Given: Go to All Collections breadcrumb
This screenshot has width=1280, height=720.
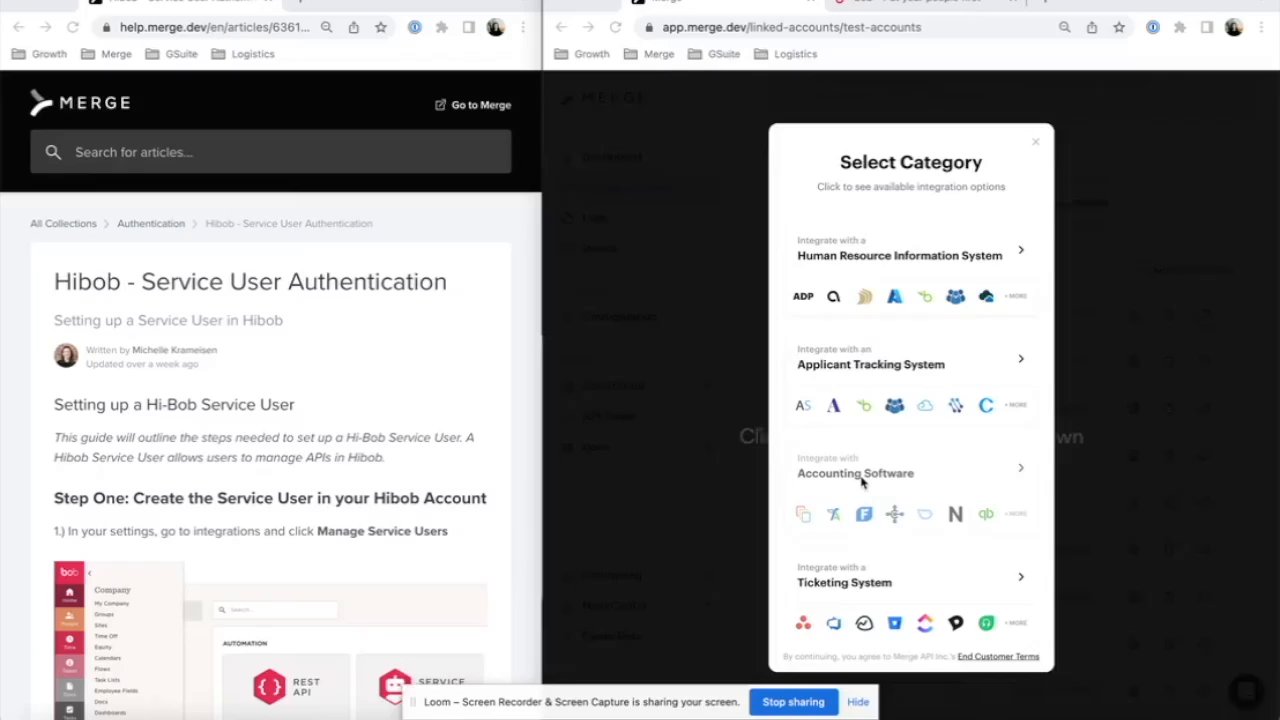Looking at the screenshot, I should click(63, 223).
